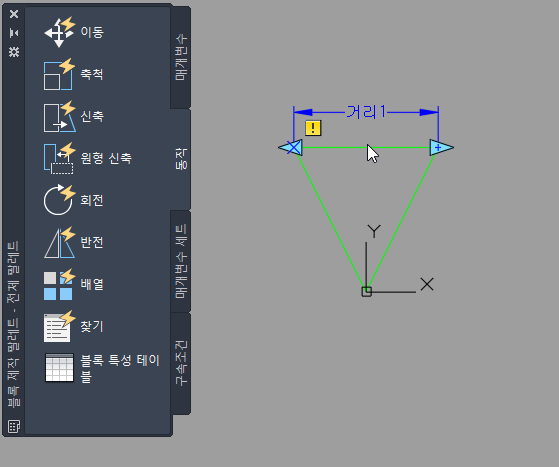Click the 배열 label text
Viewport: 559px width, 467px height.
tap(92, 284)
